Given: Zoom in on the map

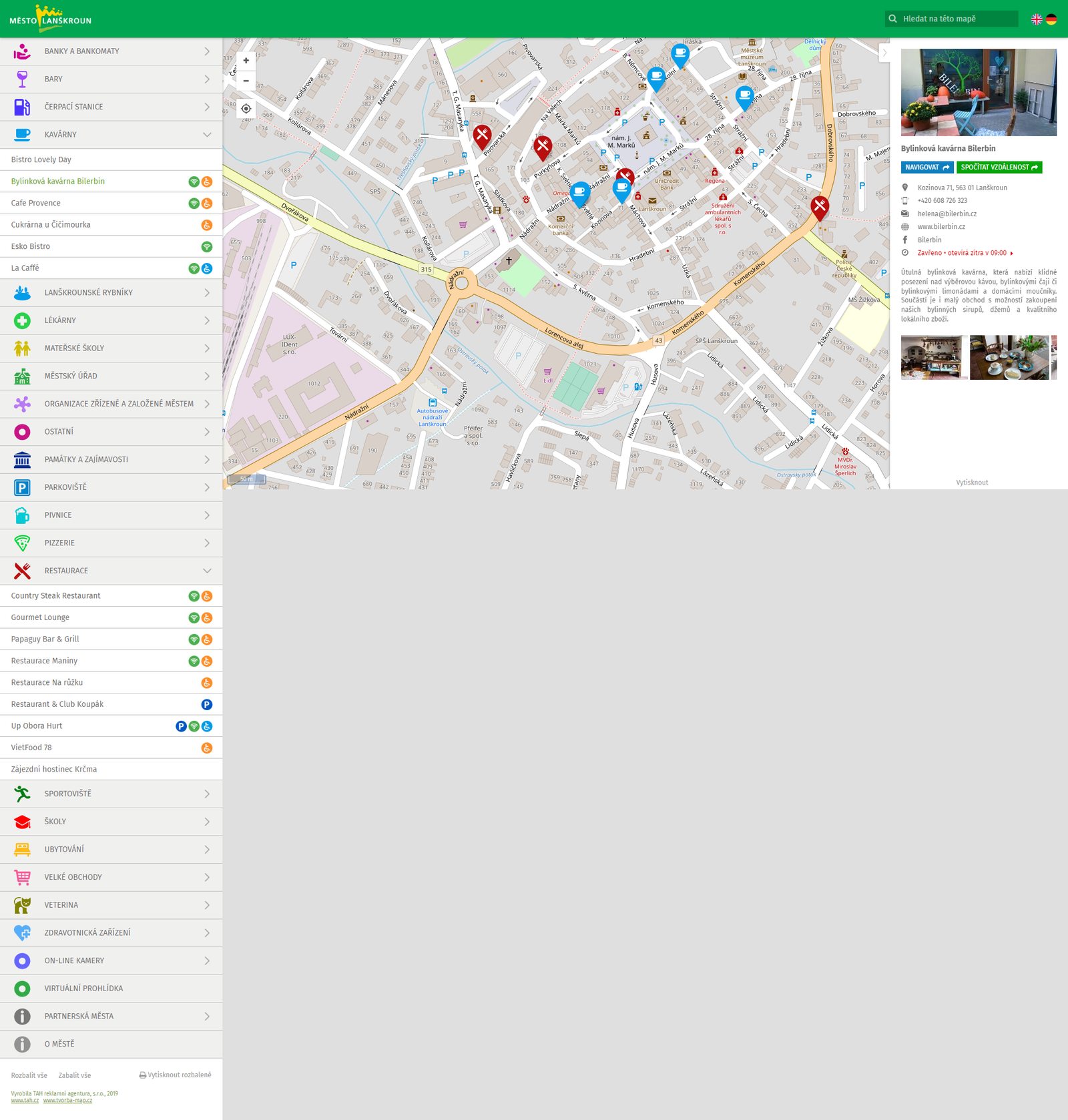Looking at the screenshot, I should [246, 61].
